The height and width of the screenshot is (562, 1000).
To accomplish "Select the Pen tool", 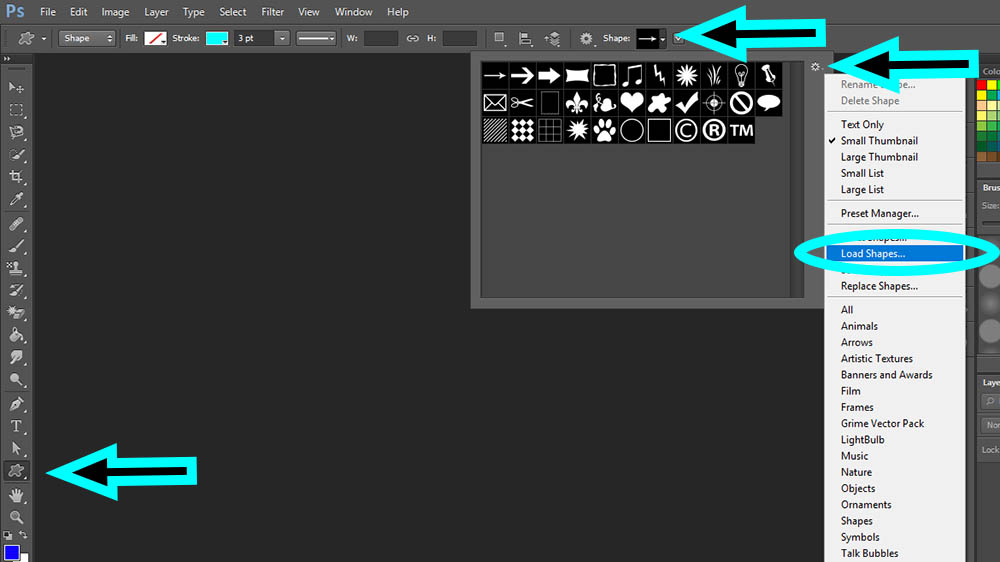I will pos(16,404).
